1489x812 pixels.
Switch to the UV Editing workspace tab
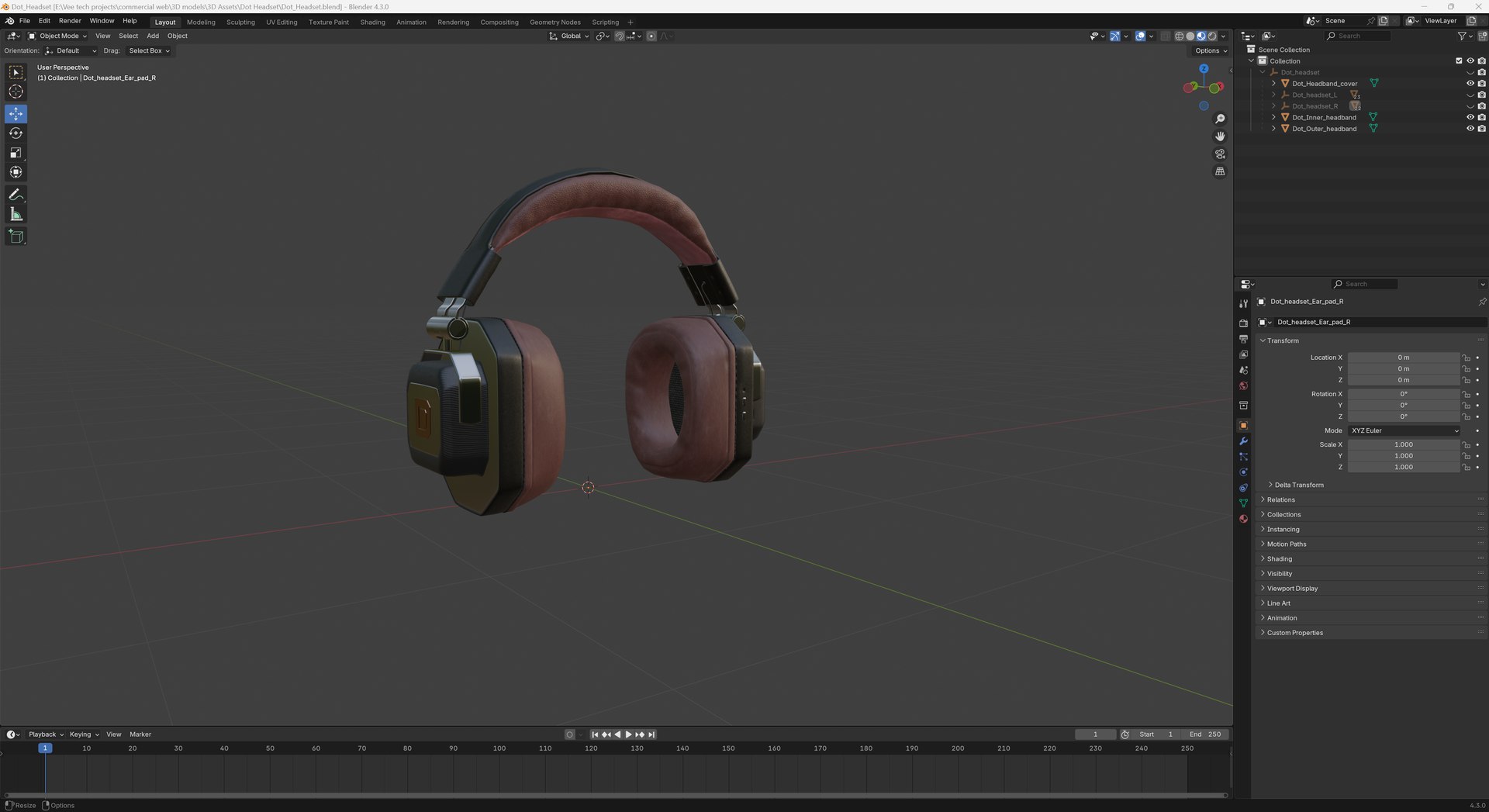pos(282,22)
